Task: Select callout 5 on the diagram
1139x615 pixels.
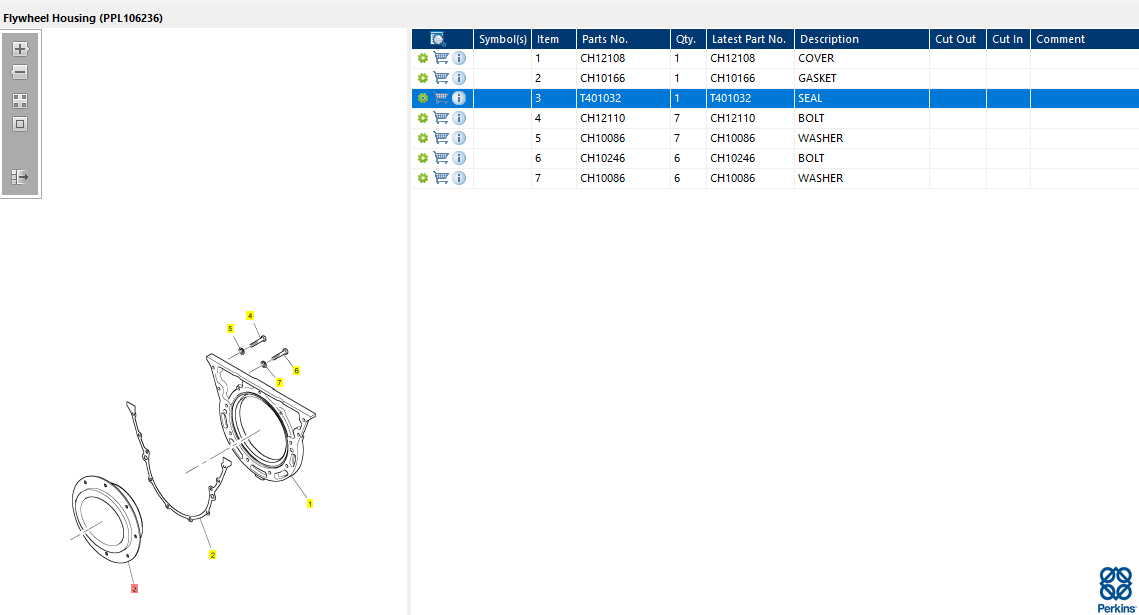Action: 230,329
